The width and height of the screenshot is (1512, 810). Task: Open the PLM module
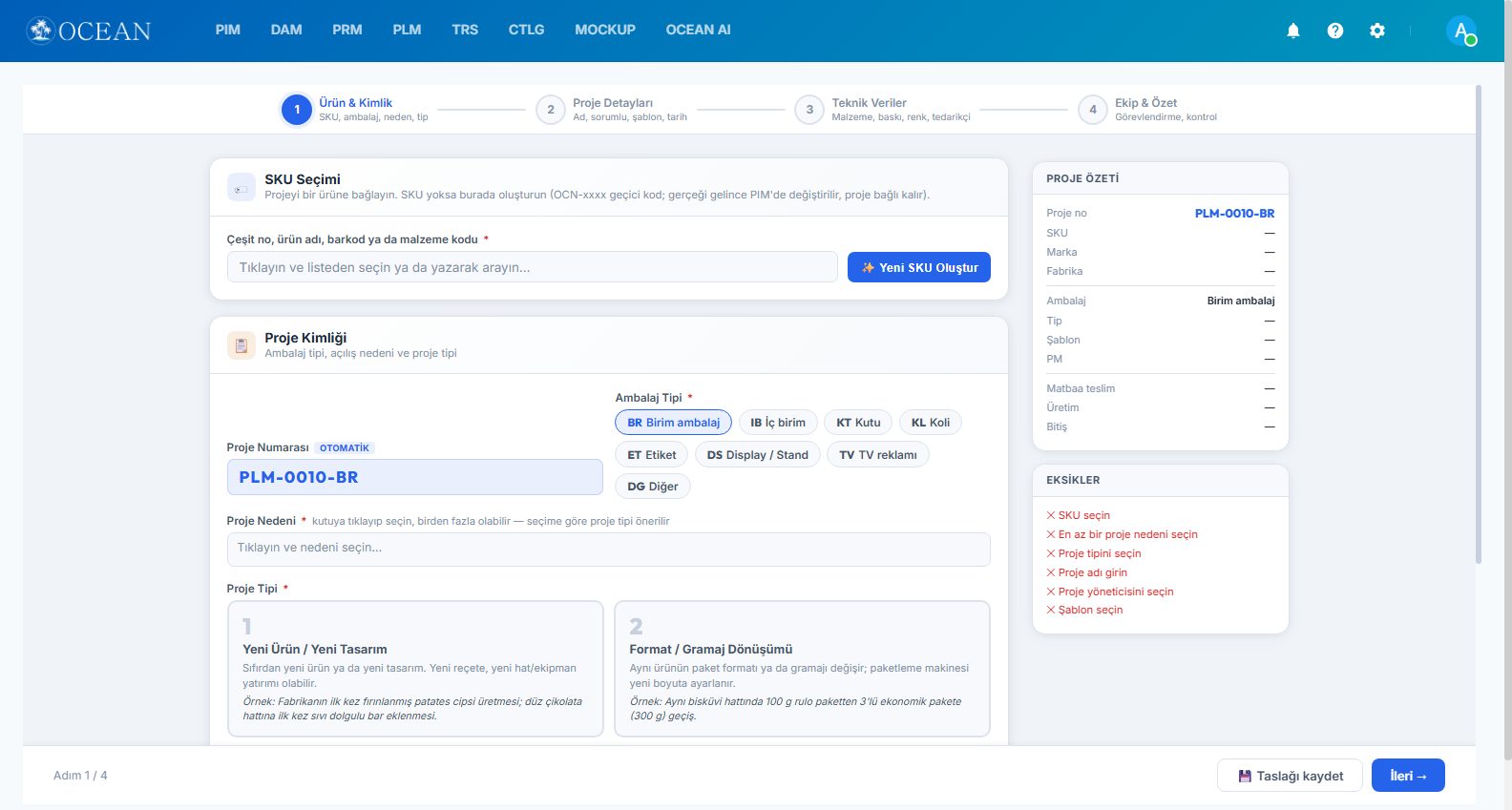pyautogui.click(x=407, y=30)
